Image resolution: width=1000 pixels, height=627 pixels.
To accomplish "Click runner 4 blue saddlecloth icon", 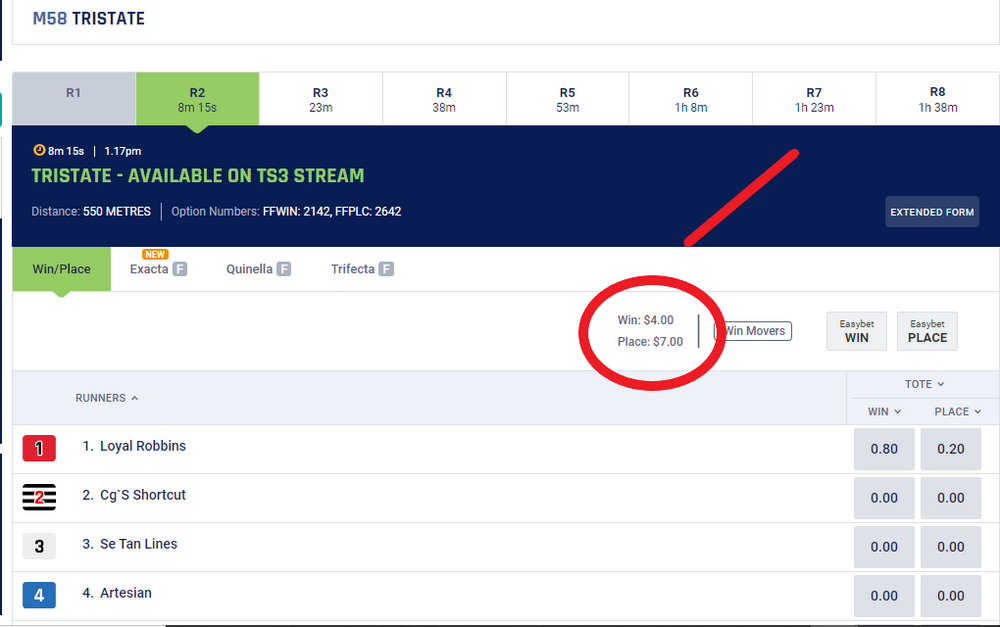I will click(39, 595).
